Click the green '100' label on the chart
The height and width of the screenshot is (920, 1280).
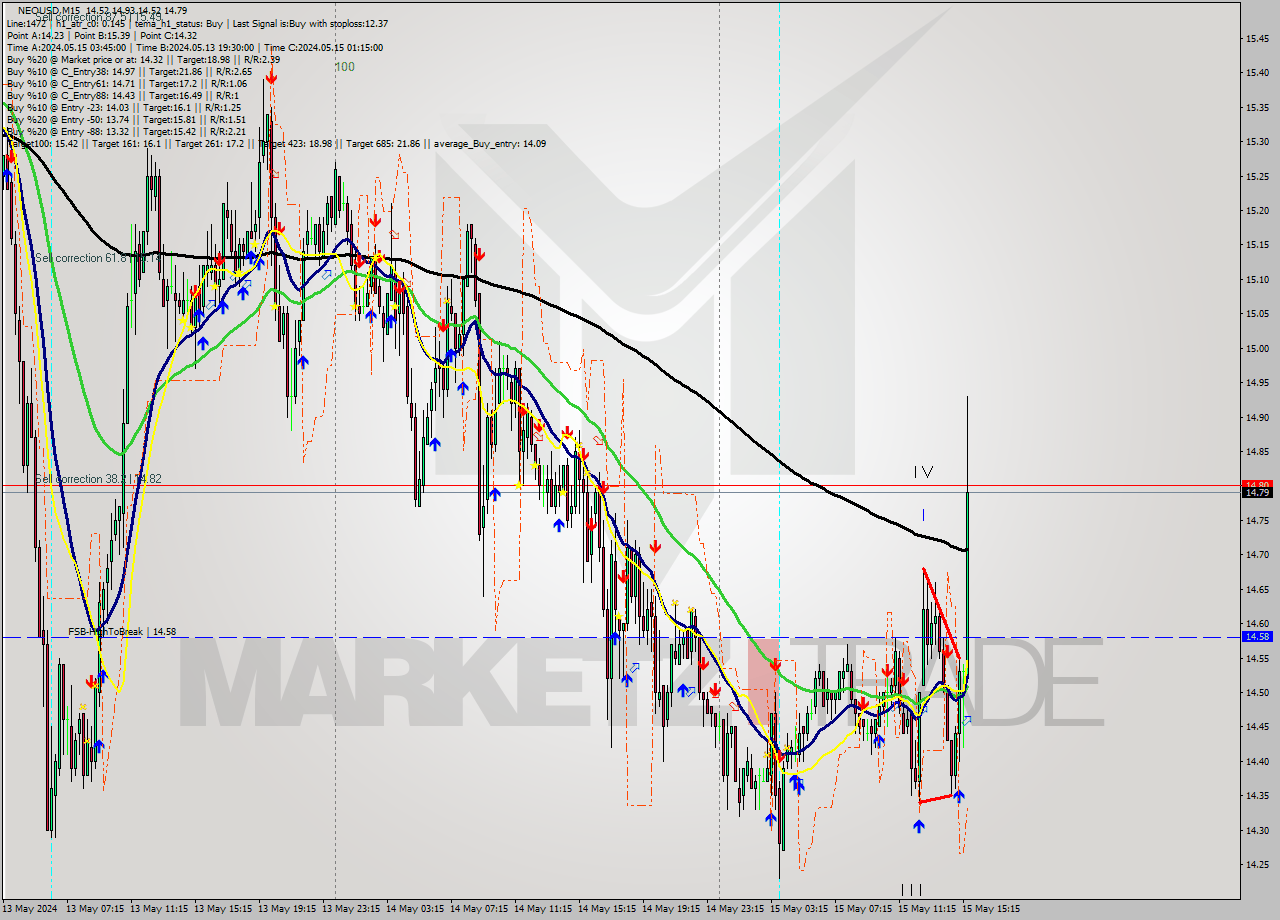point(345,67)
